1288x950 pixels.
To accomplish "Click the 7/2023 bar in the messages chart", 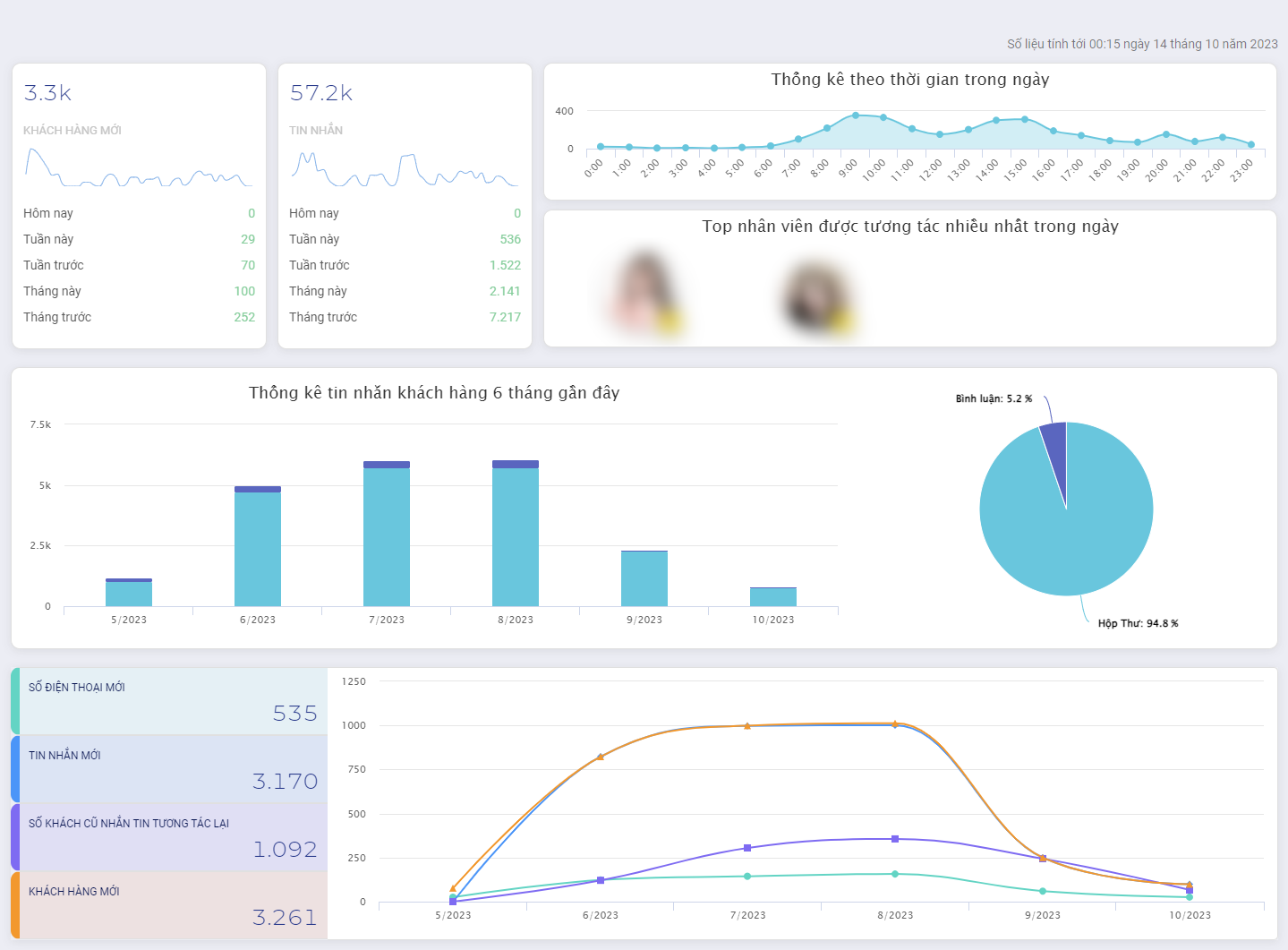I will pyautogui.click(x=387, y=534).
